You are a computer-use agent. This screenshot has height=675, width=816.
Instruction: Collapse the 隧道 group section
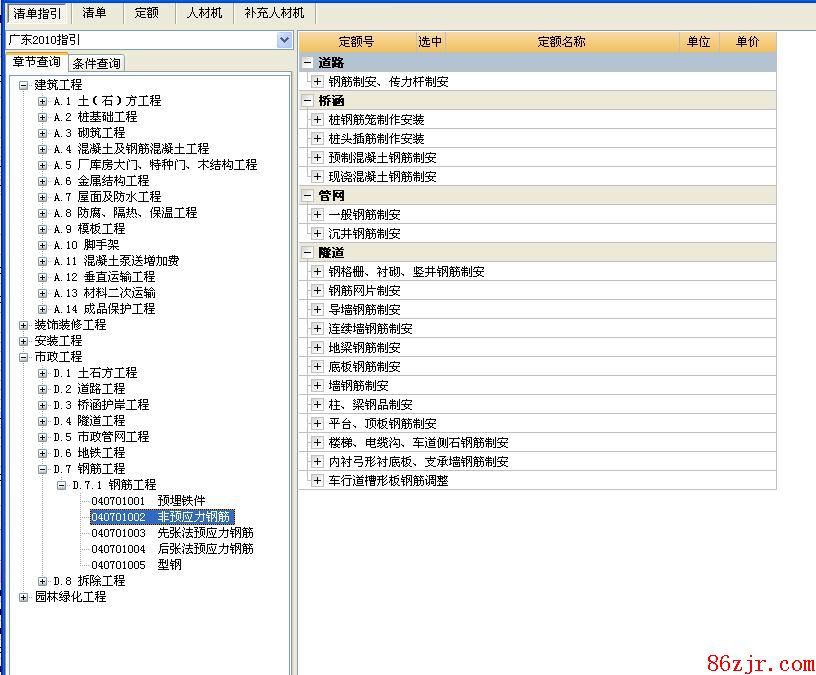[308, 253]
